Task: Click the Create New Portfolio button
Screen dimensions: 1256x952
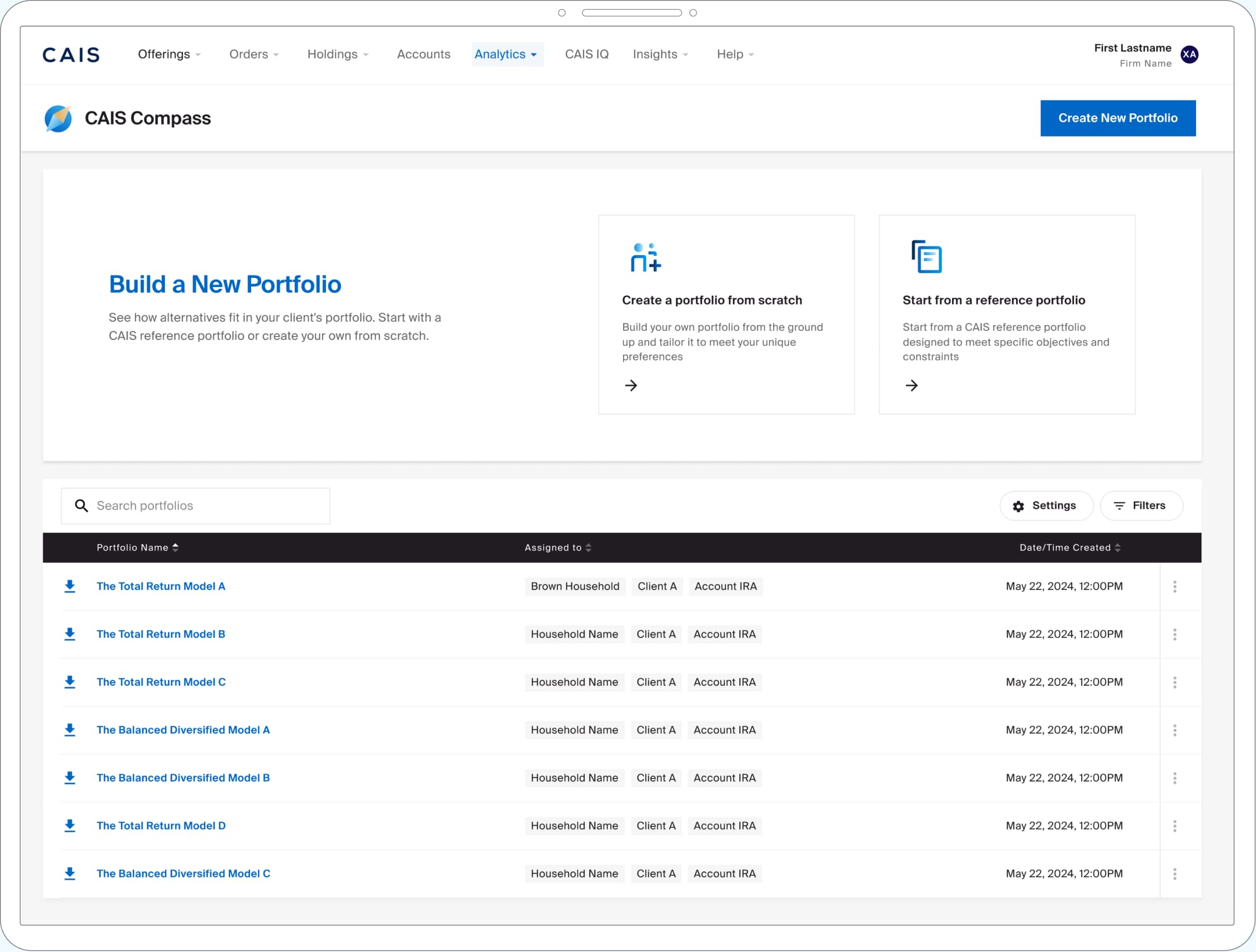Action: click(x=1117, y=118)
